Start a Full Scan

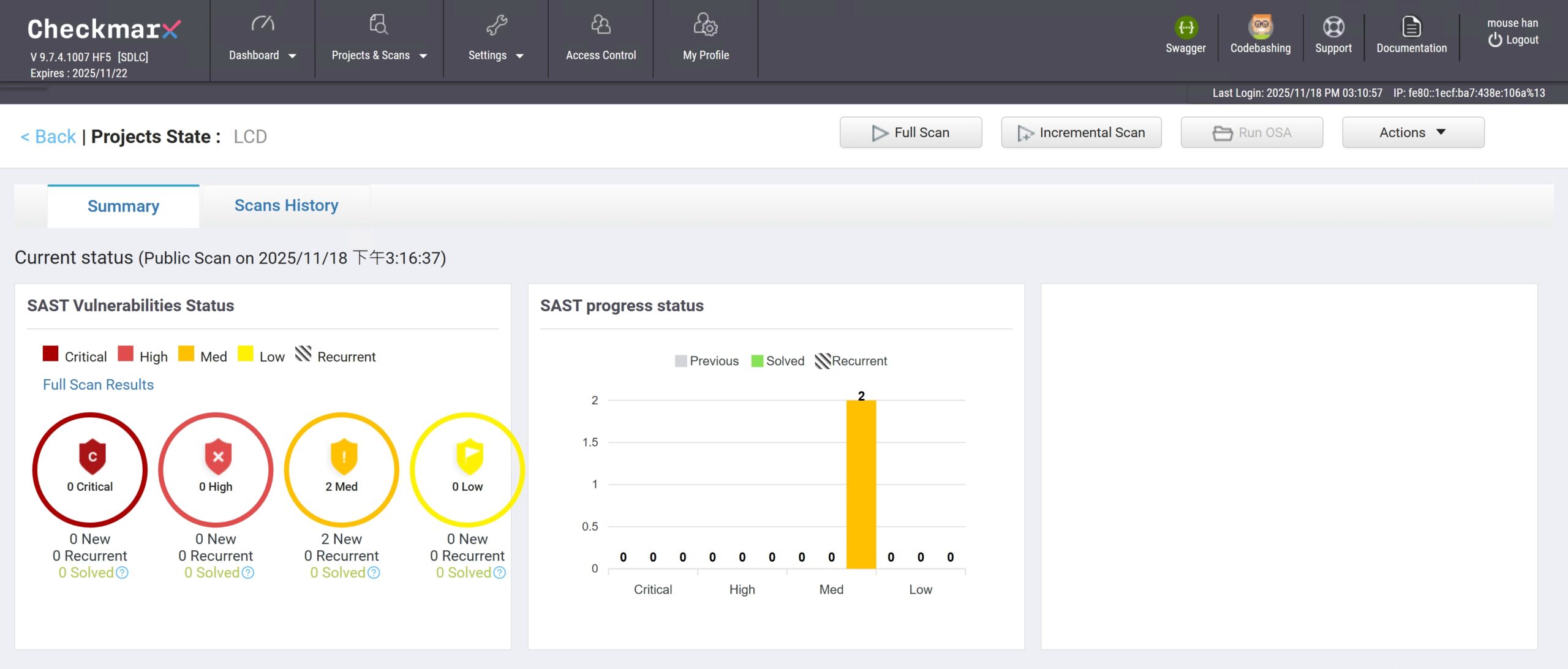pyautogui.click(x=910, y=132)
